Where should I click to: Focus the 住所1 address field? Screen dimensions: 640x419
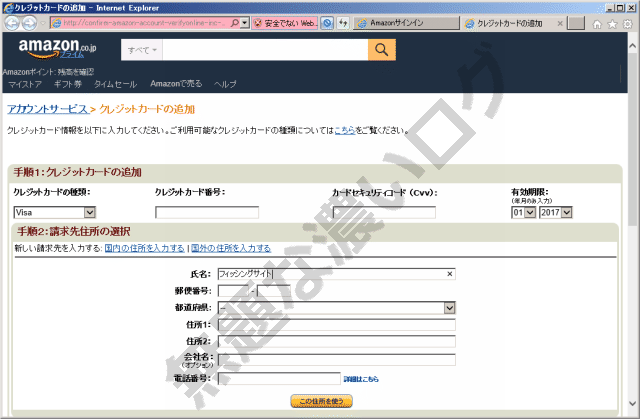[x=337, y=325]
